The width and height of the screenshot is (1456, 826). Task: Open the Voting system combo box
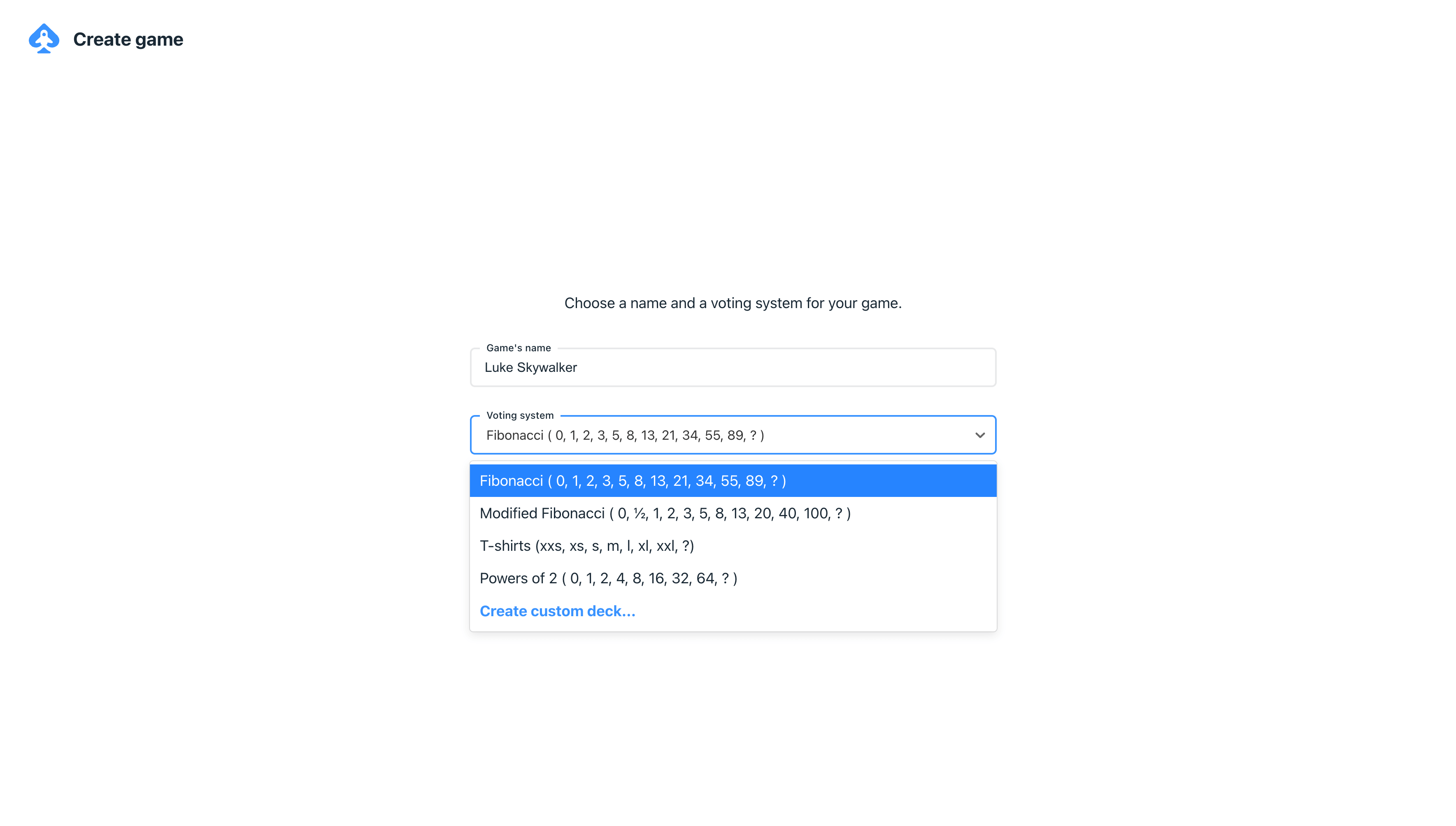tap(732, 435)
